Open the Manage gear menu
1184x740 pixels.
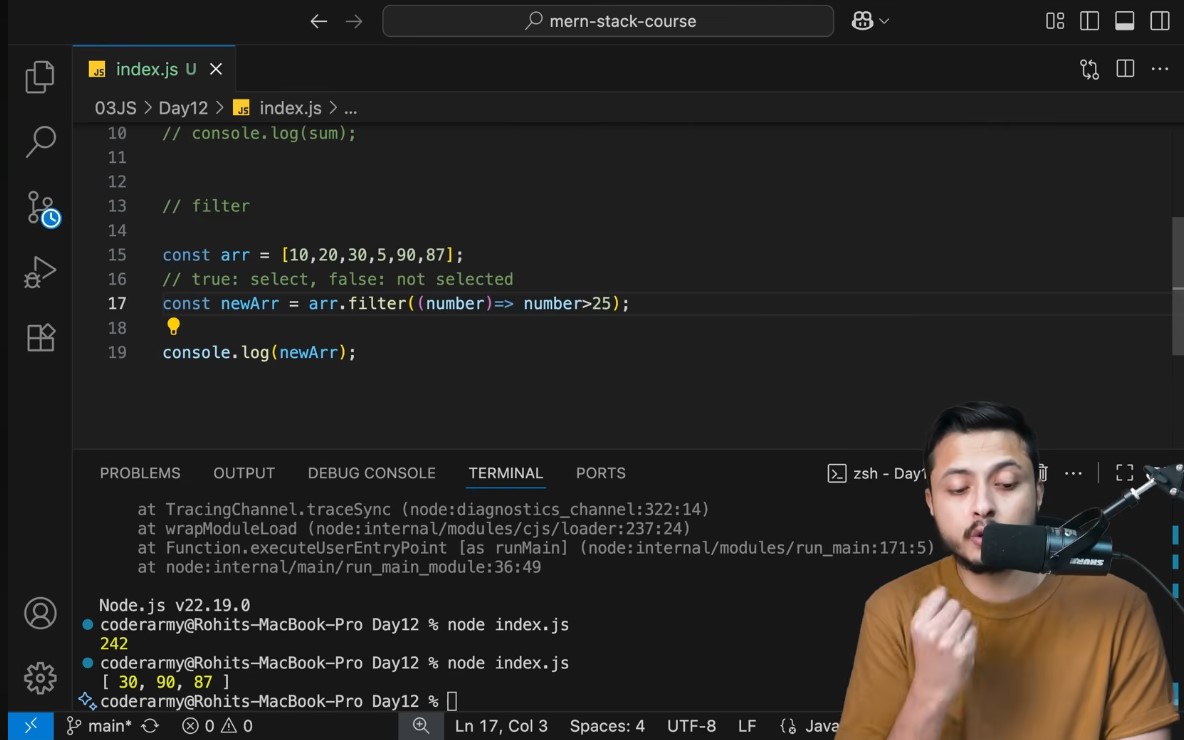[40, 678]
